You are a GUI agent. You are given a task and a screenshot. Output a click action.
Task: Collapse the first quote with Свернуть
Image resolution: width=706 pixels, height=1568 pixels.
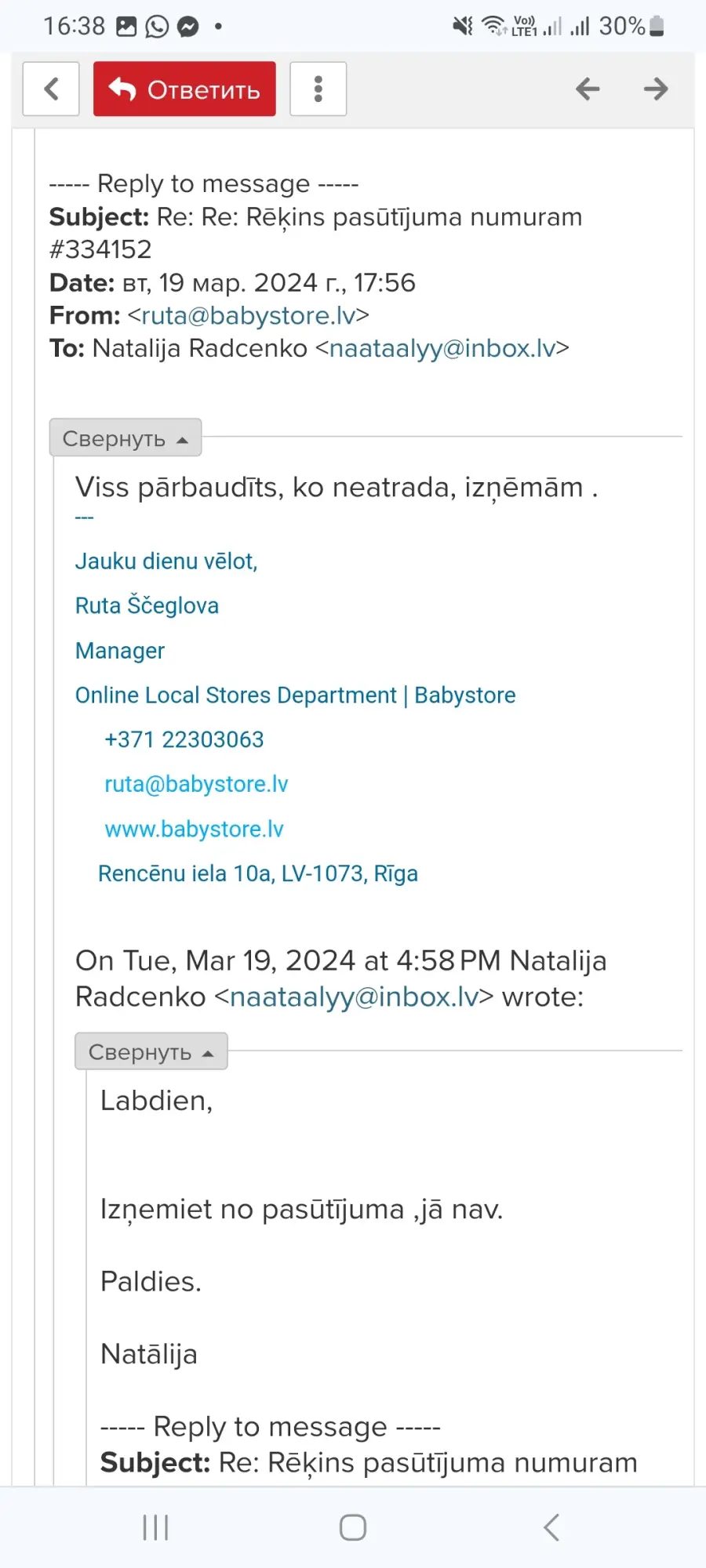click(x=126, y=438)
